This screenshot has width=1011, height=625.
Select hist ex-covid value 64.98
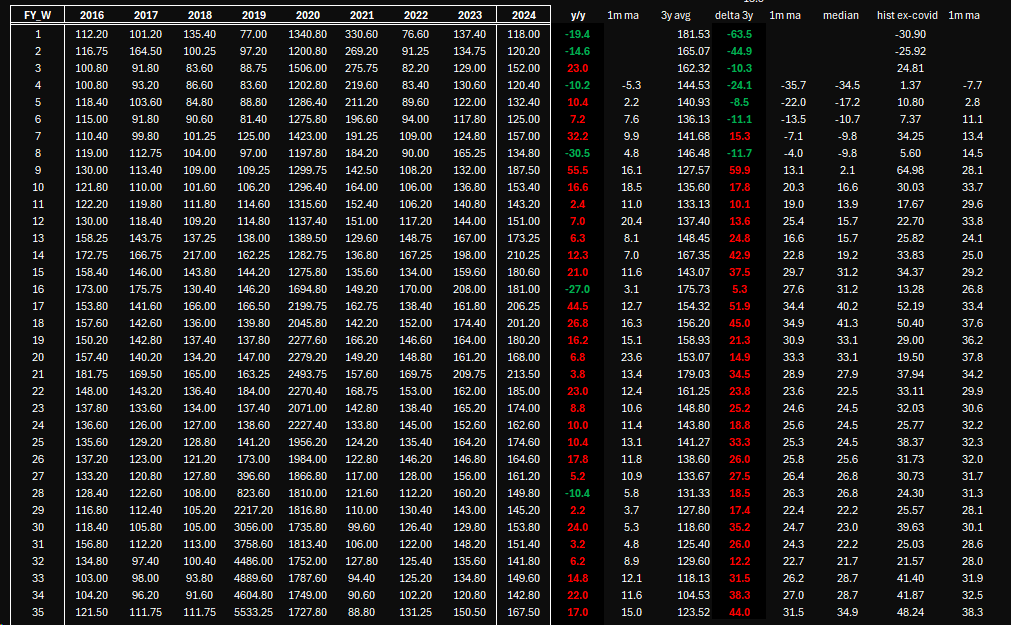pos(910,170)
